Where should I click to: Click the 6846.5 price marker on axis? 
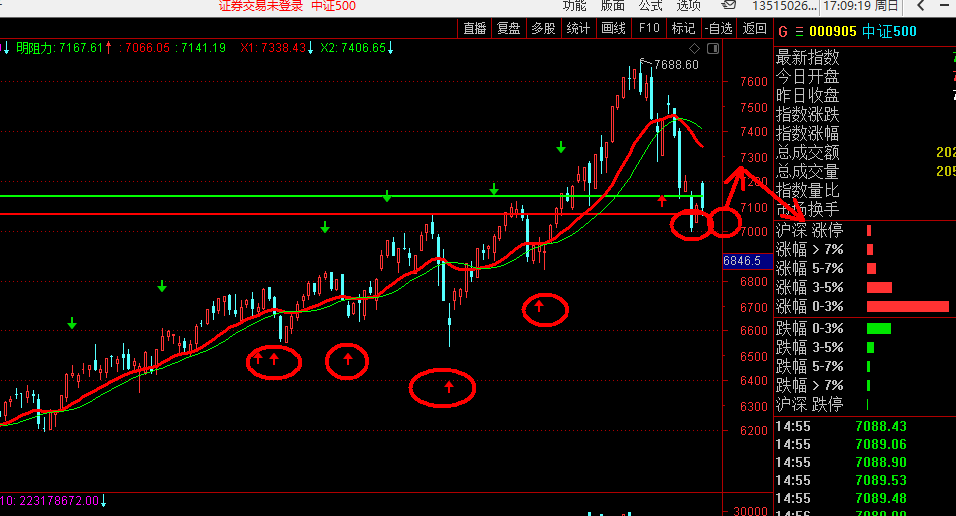[743, 260]
